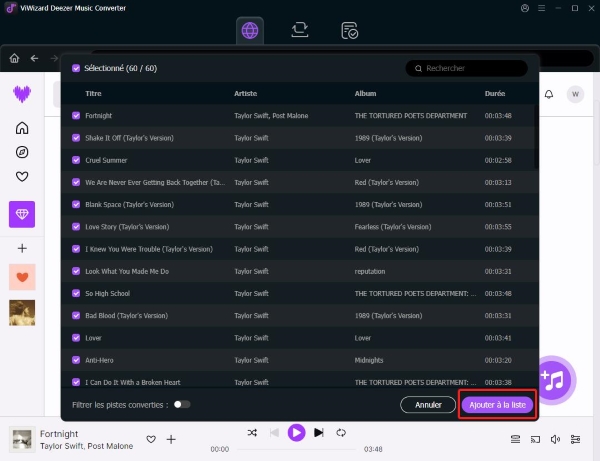
Task: Skip to the next track
Action: coord(319,433)
